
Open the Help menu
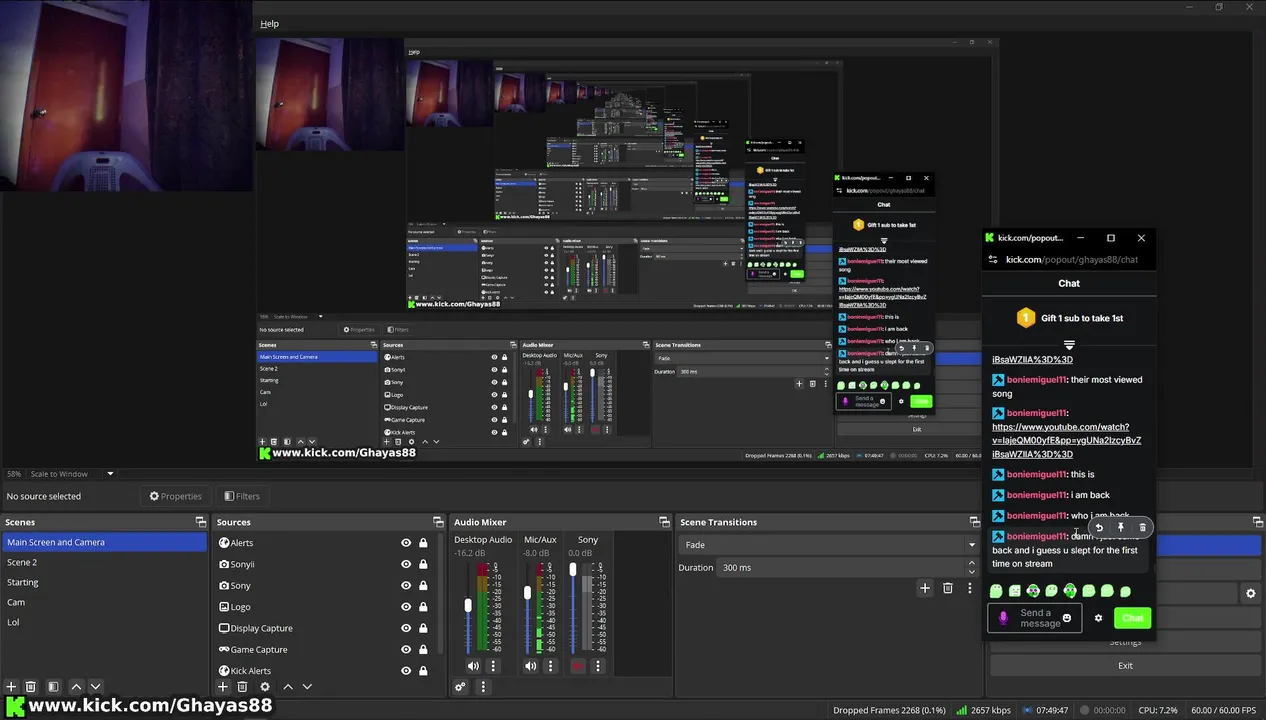[x=269, y=24]
